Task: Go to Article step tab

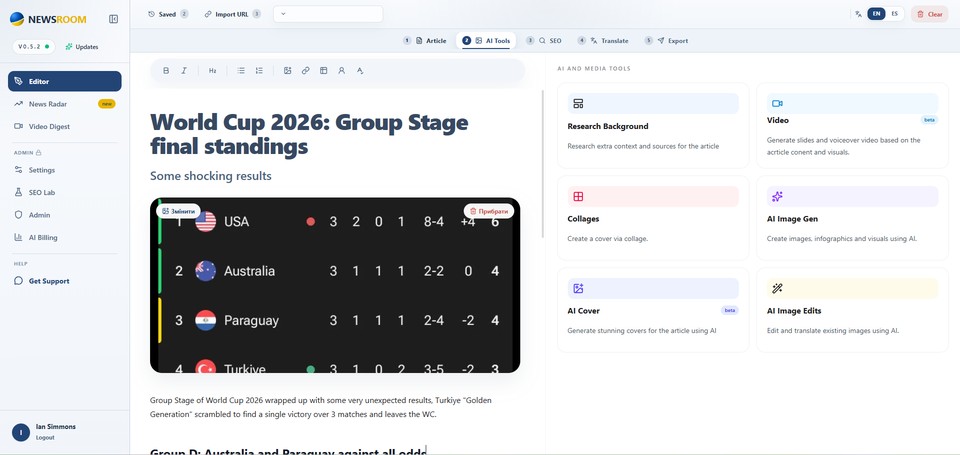Action: click(x=425, y=40)
